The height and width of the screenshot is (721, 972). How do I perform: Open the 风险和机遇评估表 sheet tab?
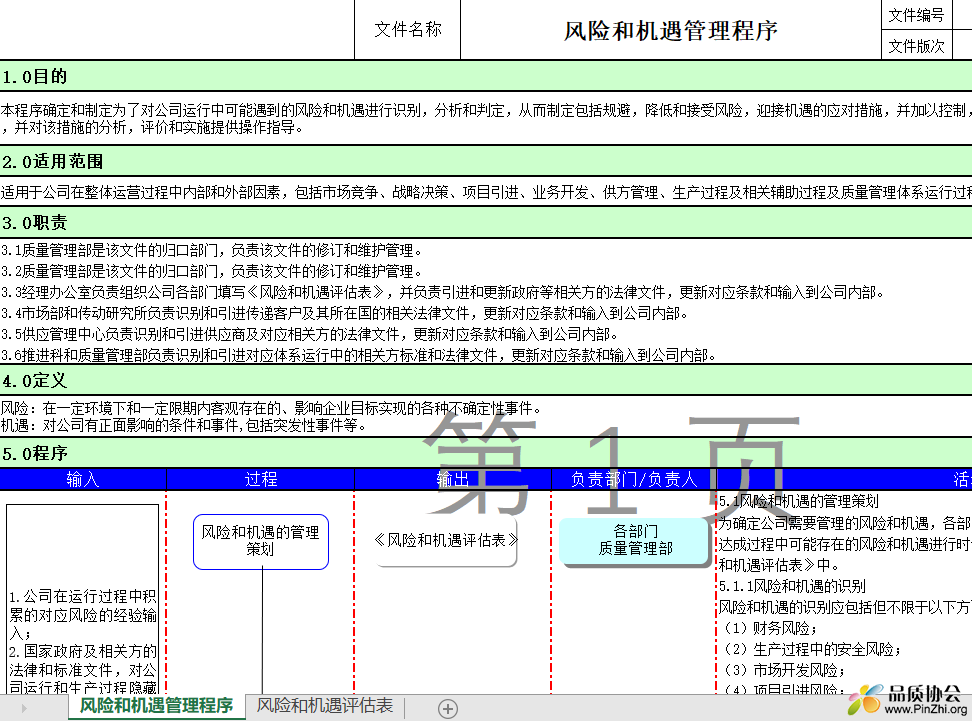pos(325,706)
